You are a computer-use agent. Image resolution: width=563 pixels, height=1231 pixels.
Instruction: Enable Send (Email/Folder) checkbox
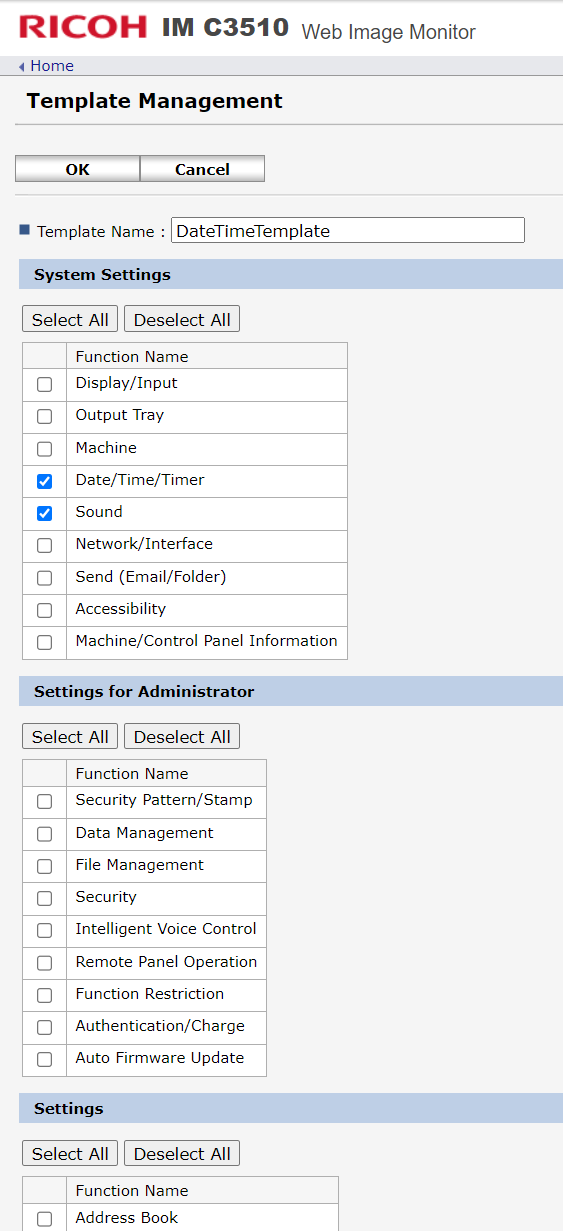(x=44, y=578)
